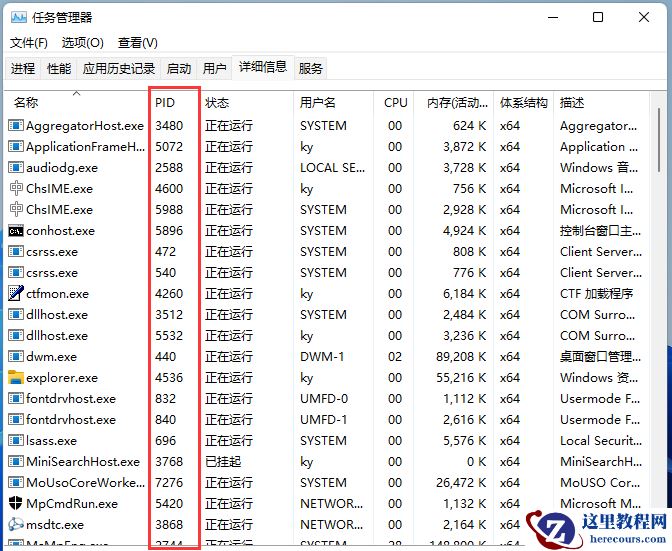Click the conhost.exe console icon
This screenshot has height=551, width=672.
click(x=16, y=231)
